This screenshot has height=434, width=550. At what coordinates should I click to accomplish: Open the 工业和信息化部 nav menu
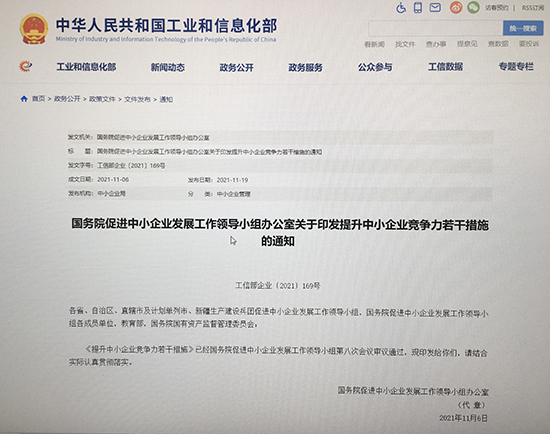point(86,67)
